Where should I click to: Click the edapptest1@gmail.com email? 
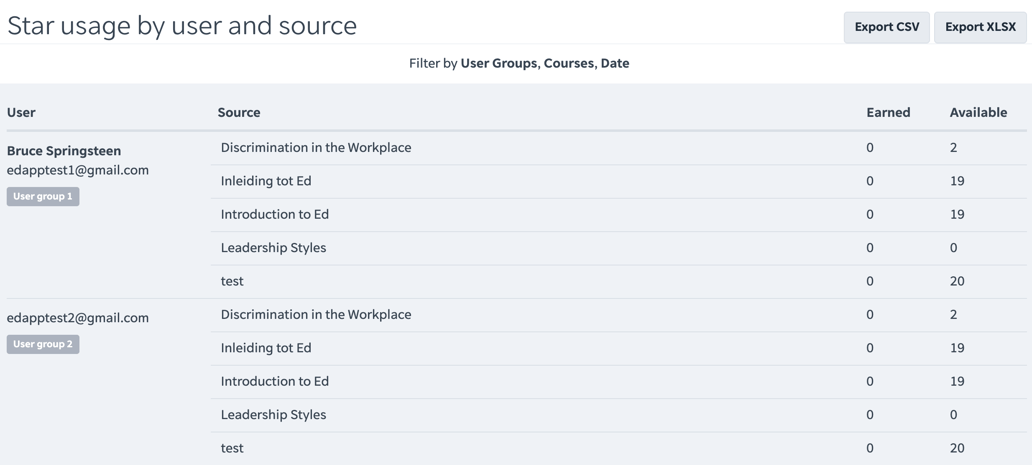78,170
